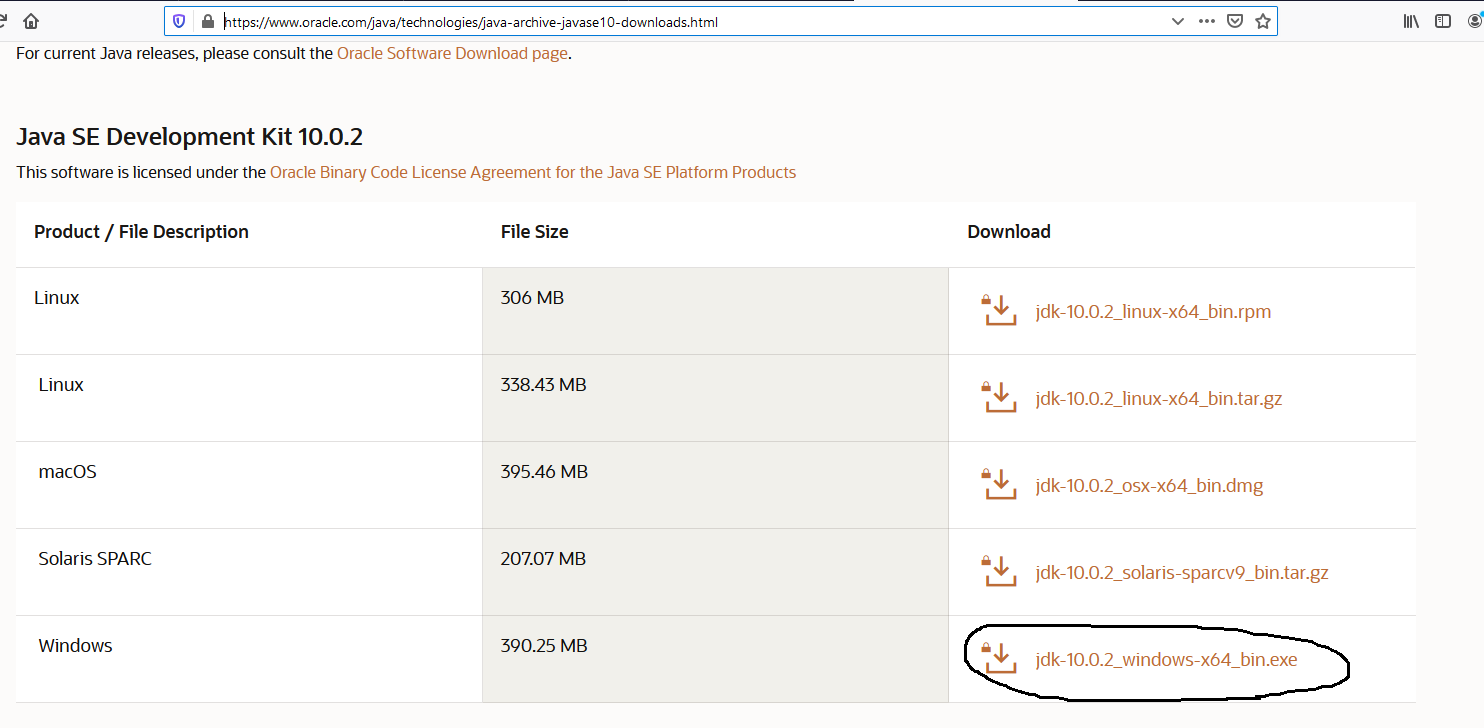Bookmark this page with star icon
This screenshot has height=728, width=1484.
(1263, 21)
